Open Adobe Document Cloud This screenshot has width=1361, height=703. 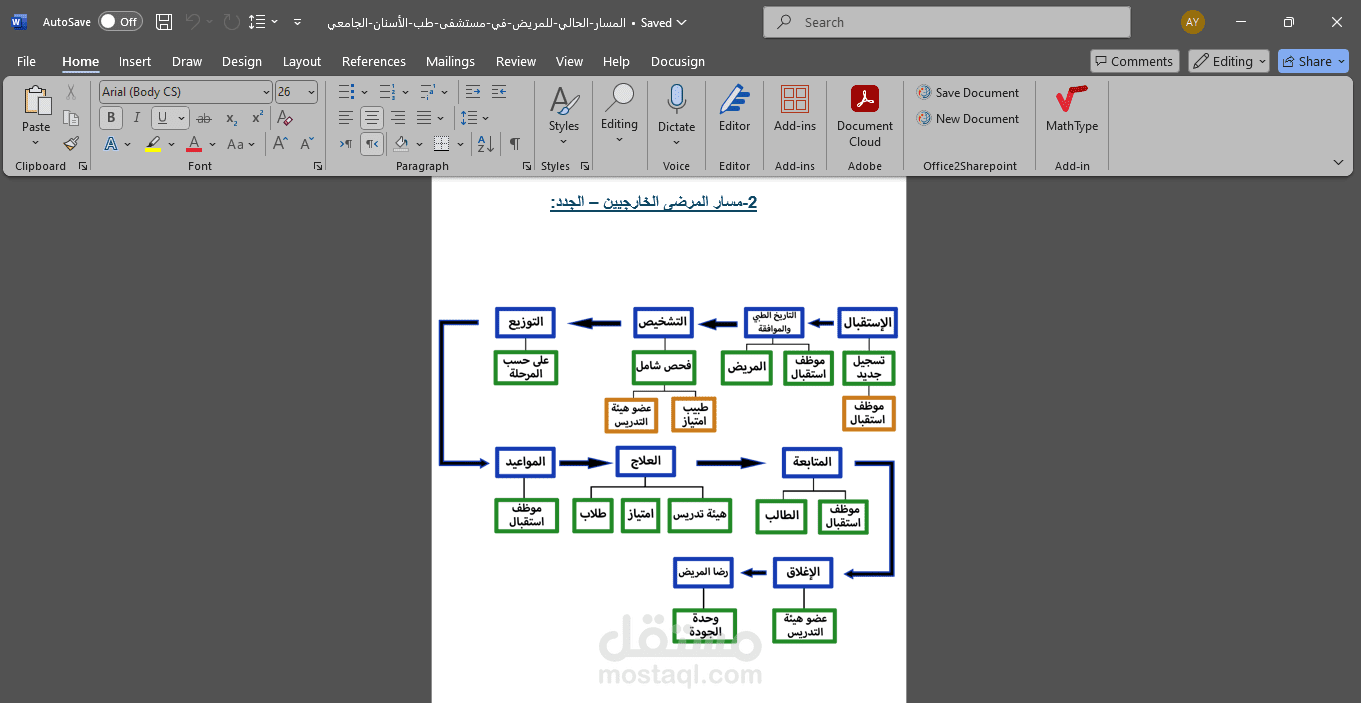click(865, 115)
